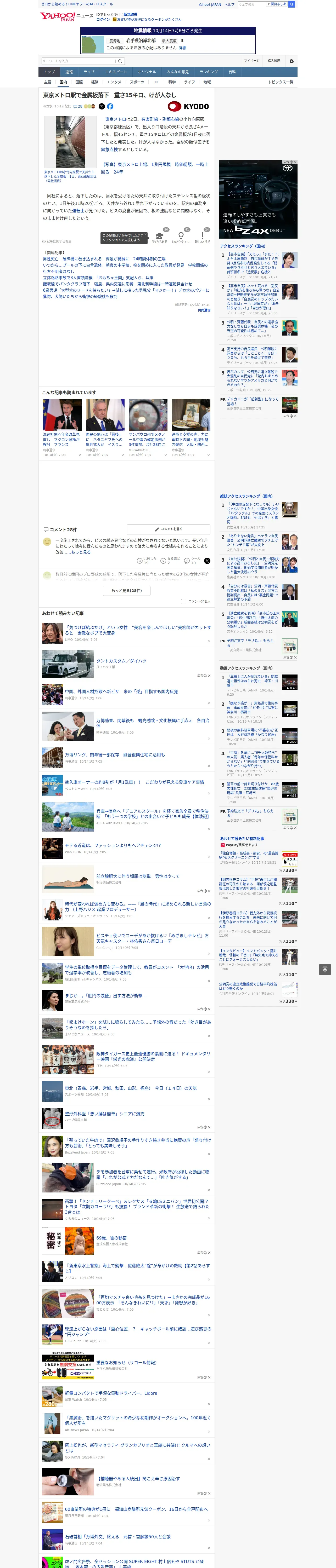Select the トップ navigation tab
Image resolution: width=336 pixels, height=1568 pixels.
[49, 72]
